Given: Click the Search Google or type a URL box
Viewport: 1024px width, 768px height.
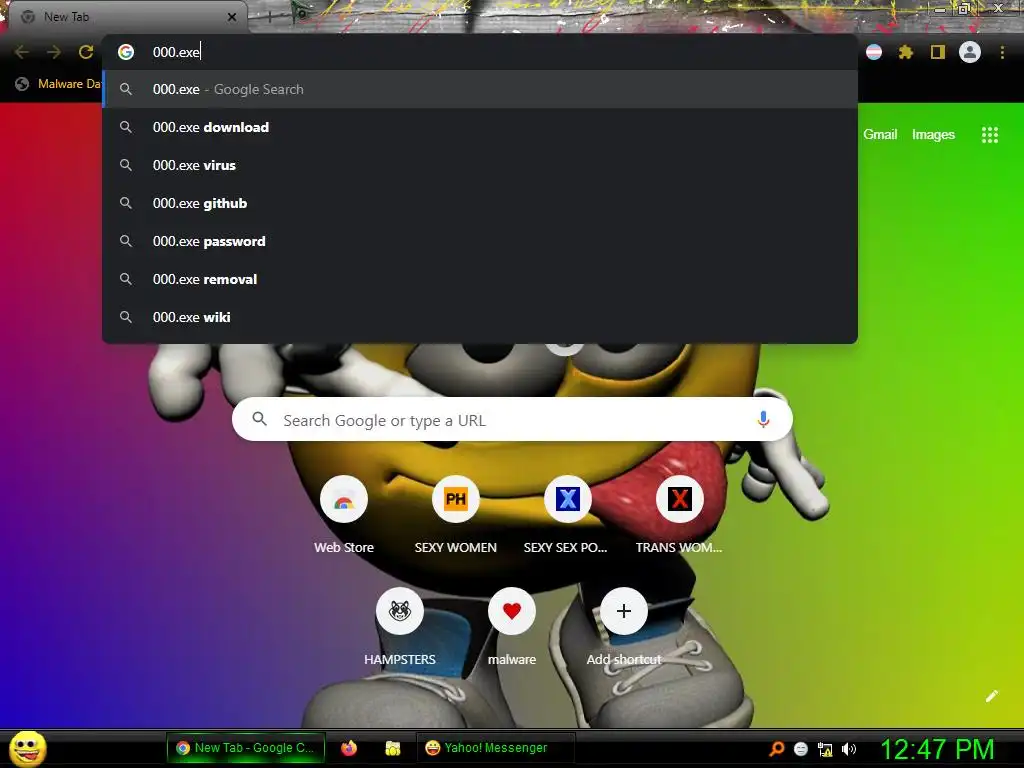Looking at the screenshot, I should pyautogui.click(x=512, y=419).
